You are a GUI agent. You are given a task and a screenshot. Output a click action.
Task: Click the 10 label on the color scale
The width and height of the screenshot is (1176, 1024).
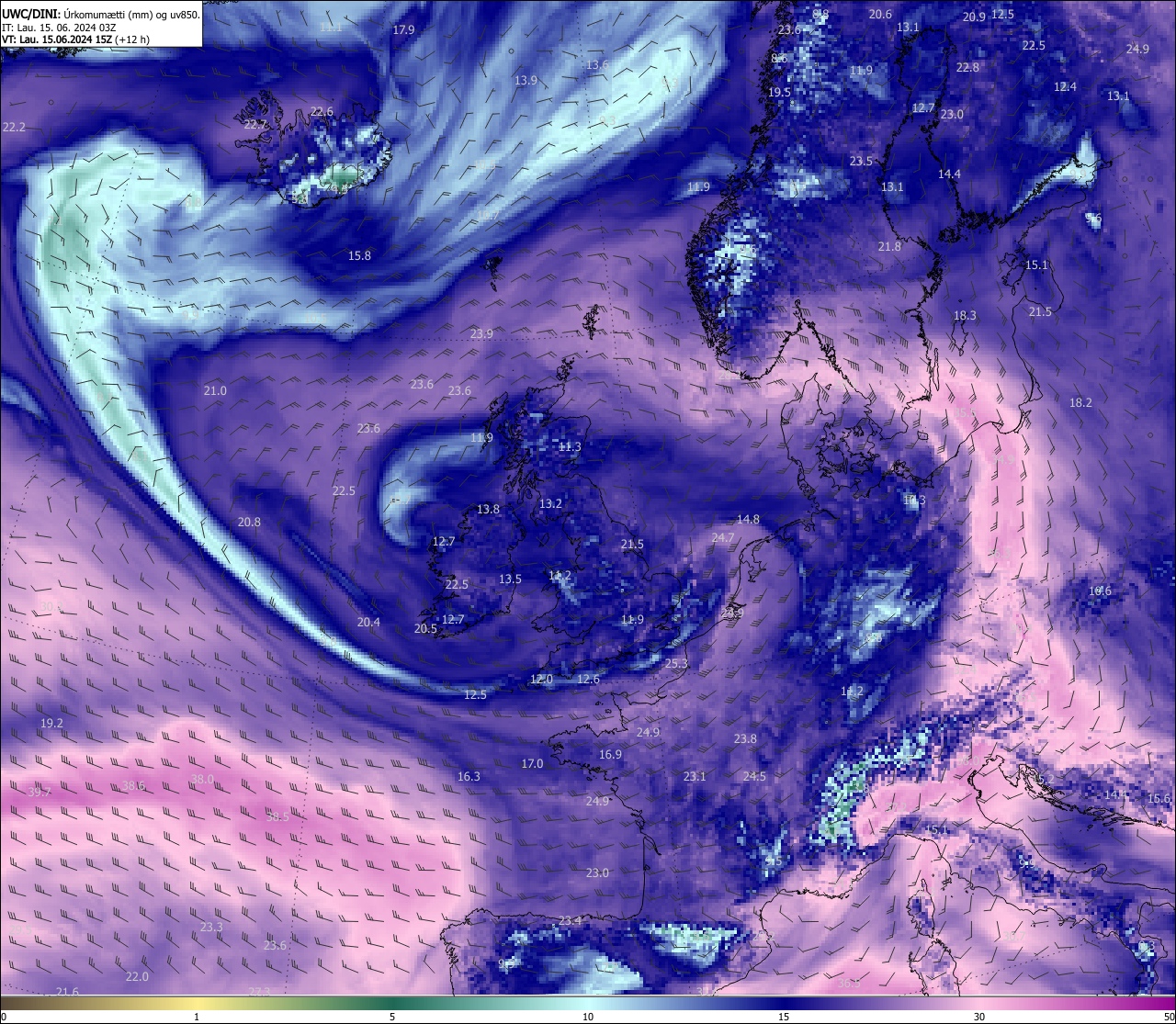(x=588, y=1017)
